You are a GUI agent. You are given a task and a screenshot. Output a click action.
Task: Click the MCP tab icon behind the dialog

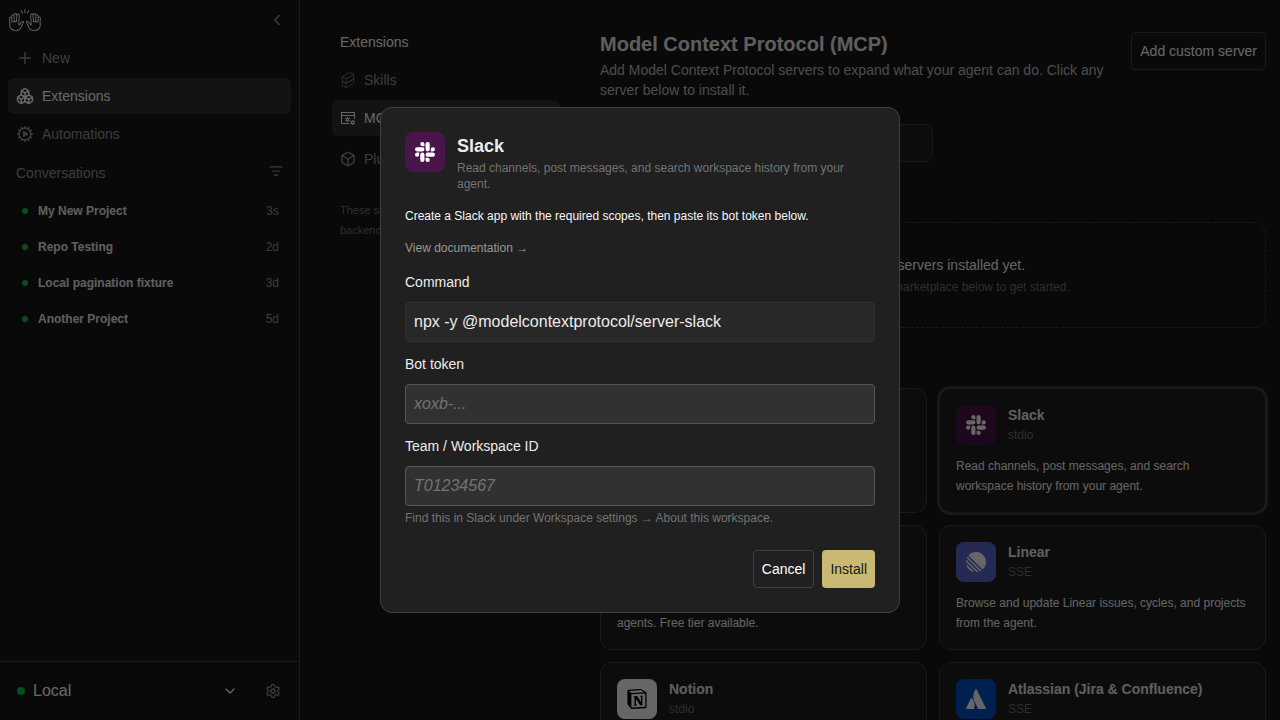(348, 118)
